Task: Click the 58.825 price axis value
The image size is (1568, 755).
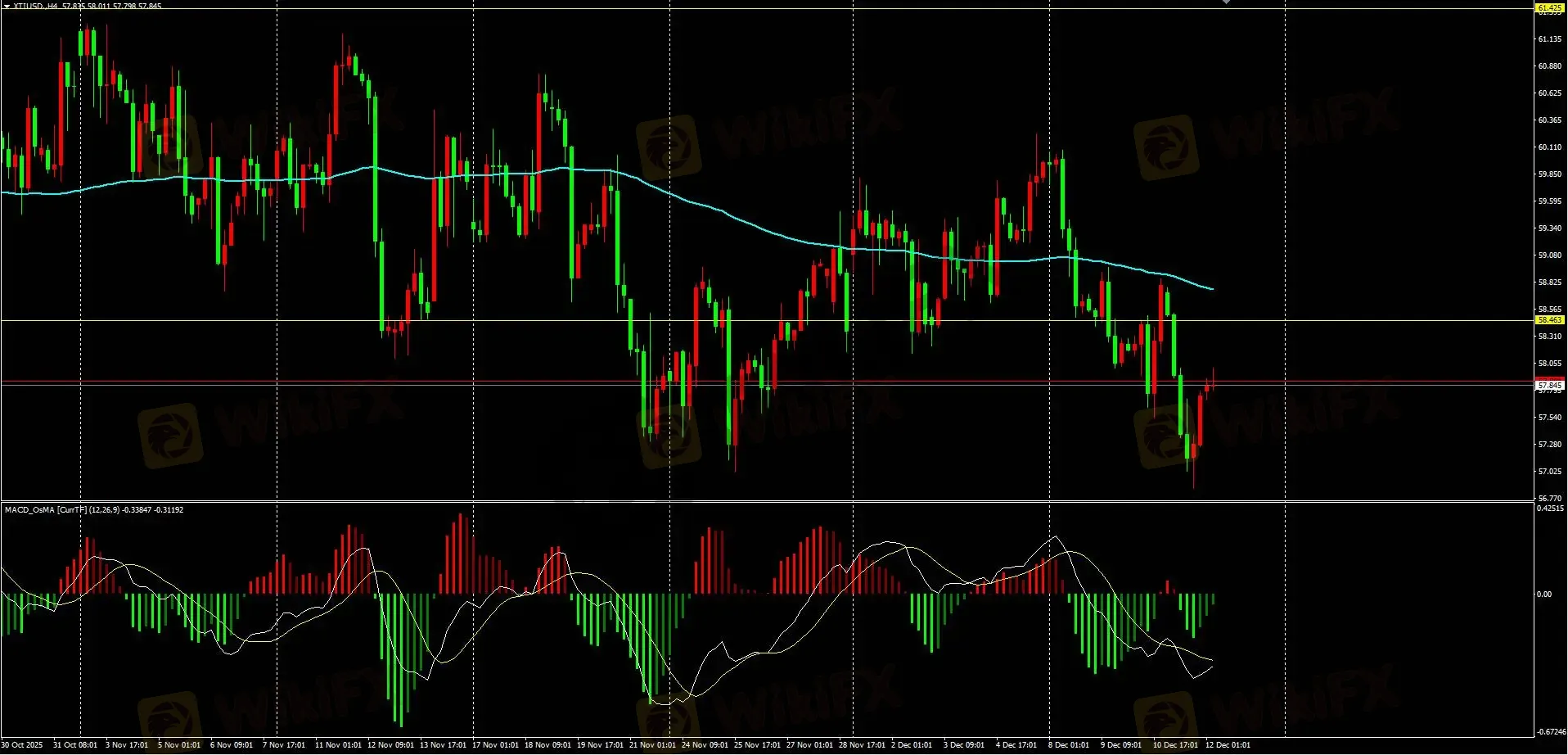Action: pyautogui.click(x=1550, y=283)
